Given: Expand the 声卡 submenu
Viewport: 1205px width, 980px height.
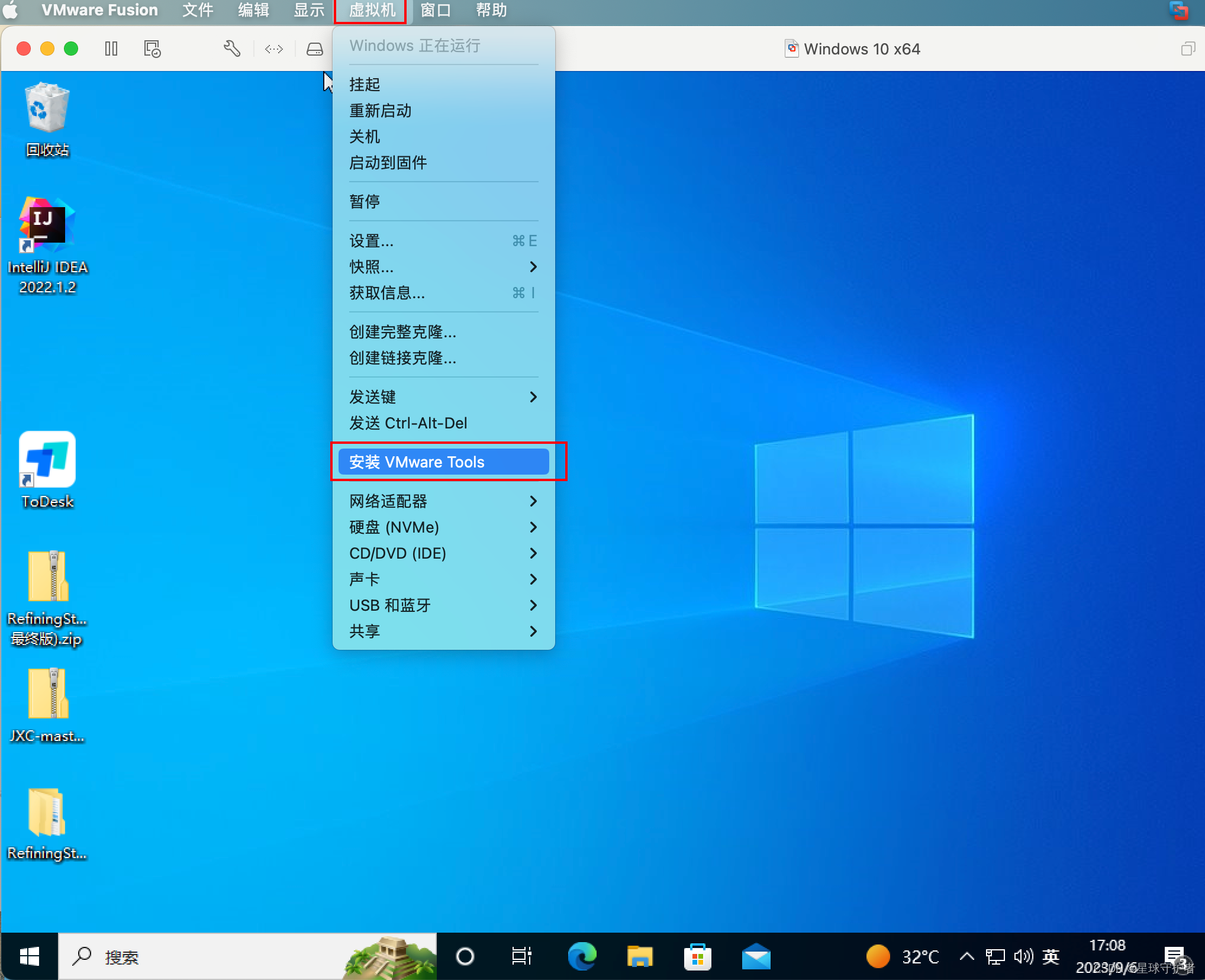Looking at the screenshot, I should pyautogui.click(x=443, y=579).
